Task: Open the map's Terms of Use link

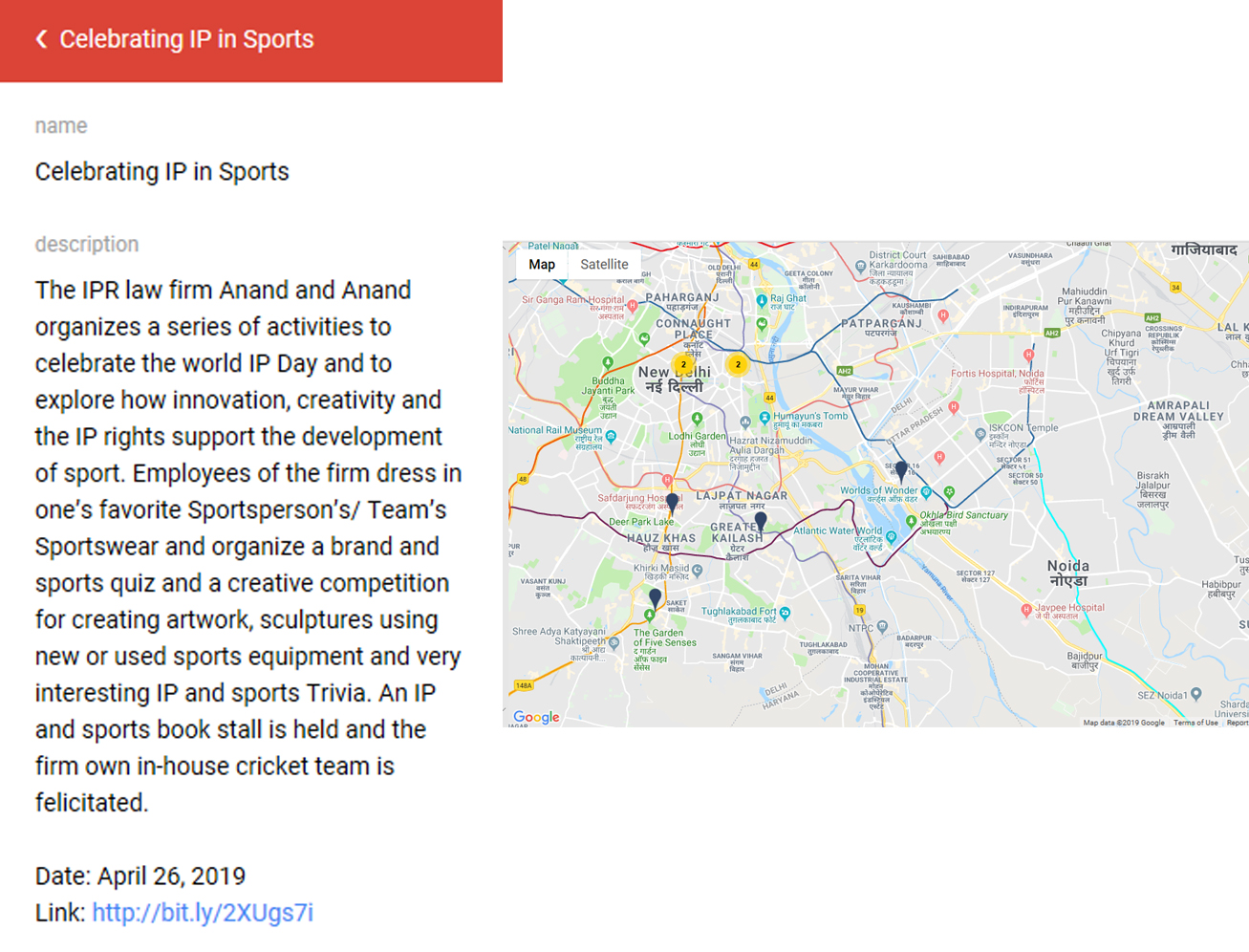Action: [x=1195, y=723]
